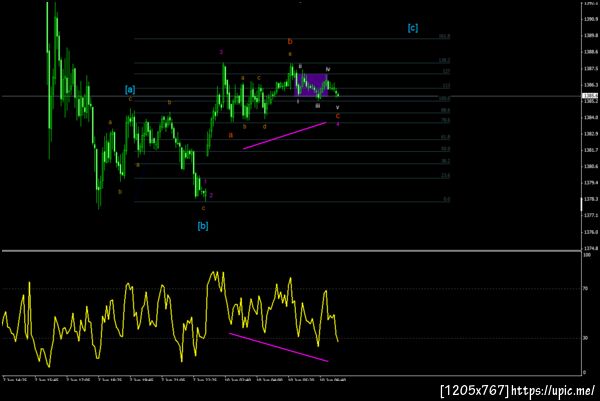Click the large orange b label at chart top

click(x=290, y=41)
